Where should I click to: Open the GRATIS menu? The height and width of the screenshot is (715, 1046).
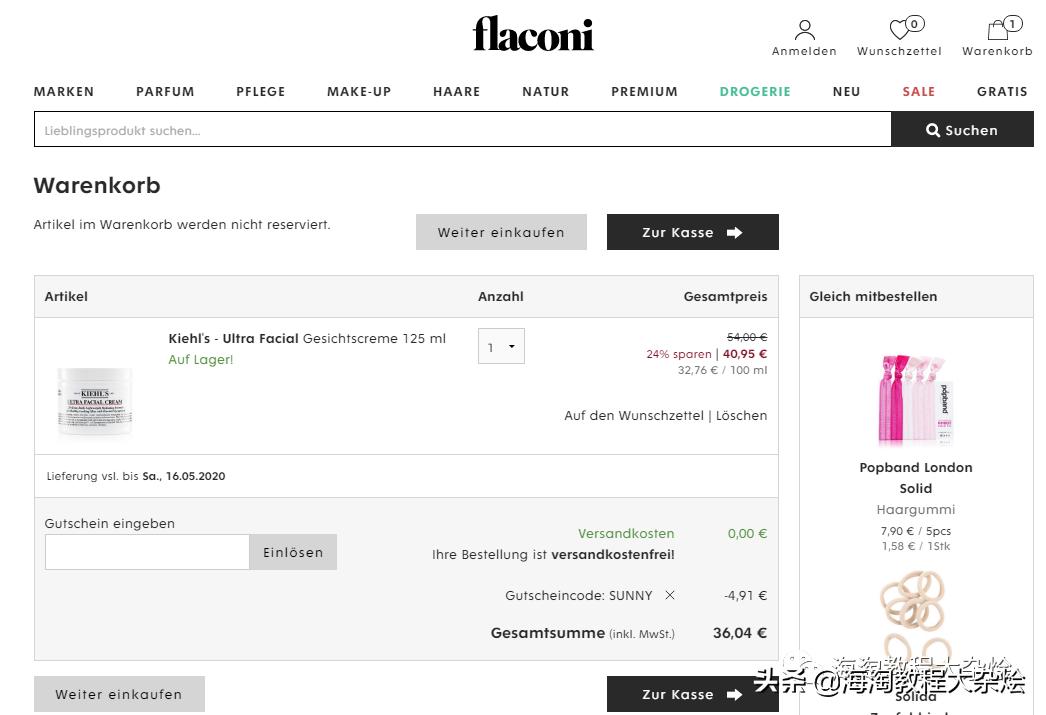(1002, 91)
